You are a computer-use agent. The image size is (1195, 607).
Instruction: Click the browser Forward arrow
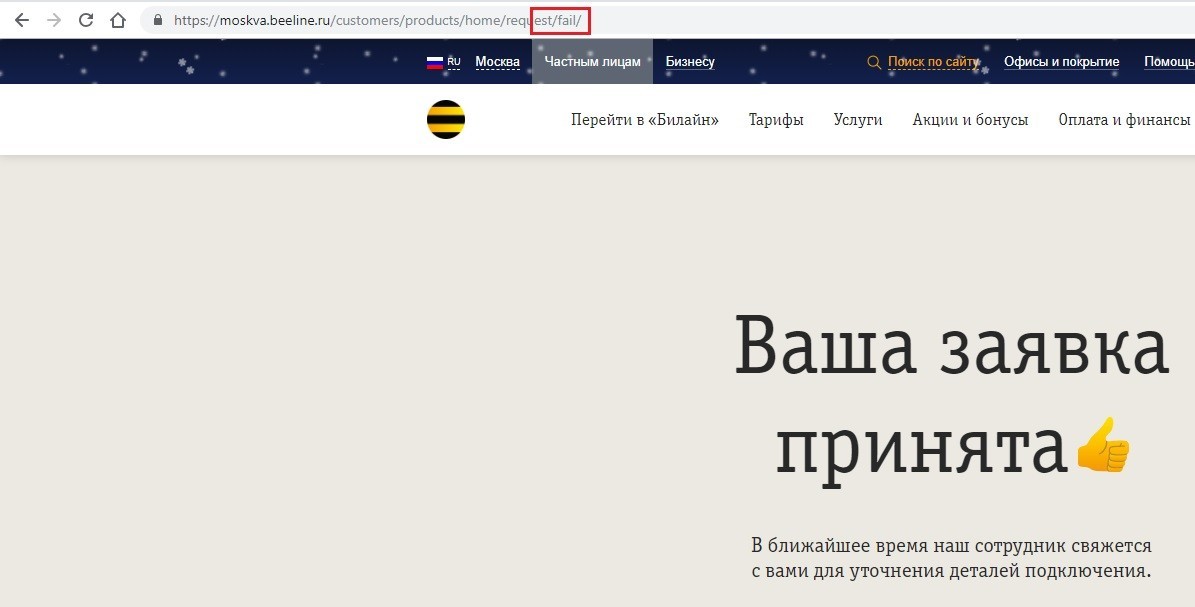pos(54,20)
